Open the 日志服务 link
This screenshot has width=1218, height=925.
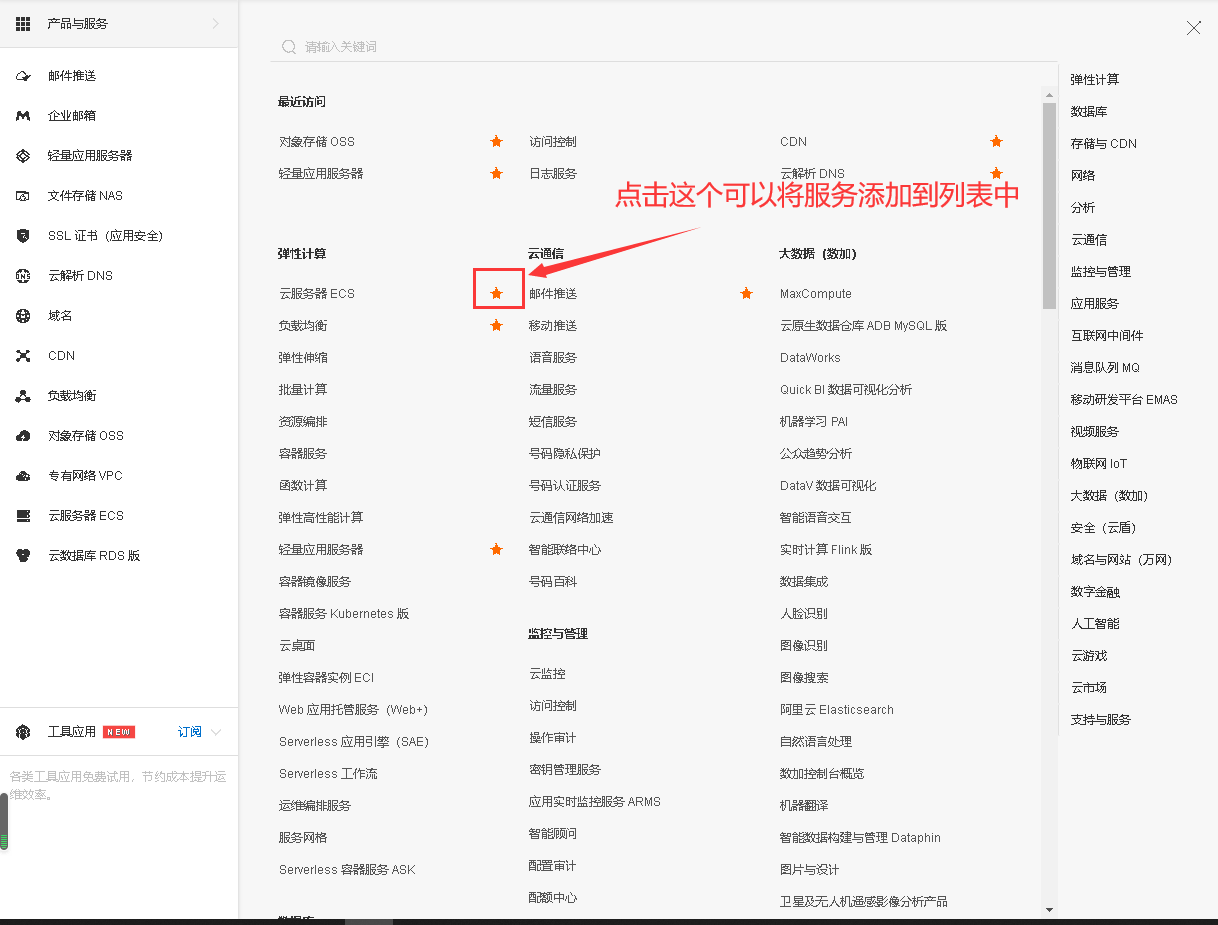pos(553,174)
